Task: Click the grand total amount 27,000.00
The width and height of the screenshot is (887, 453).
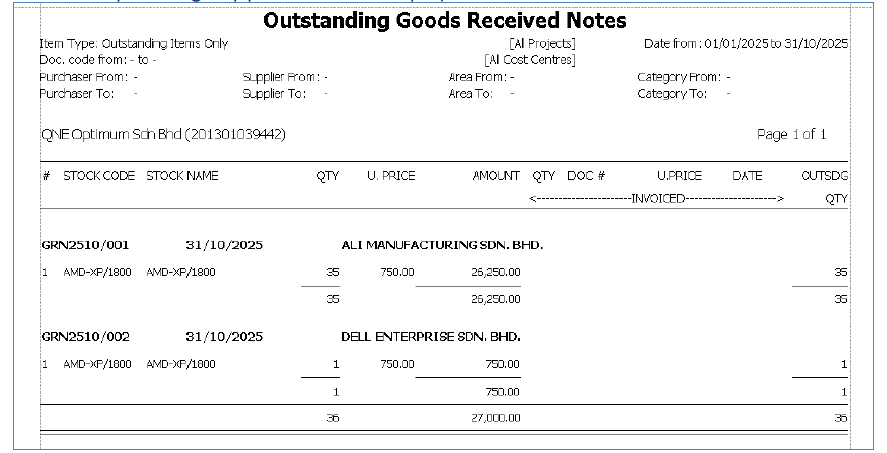Action: click(496, 418)
